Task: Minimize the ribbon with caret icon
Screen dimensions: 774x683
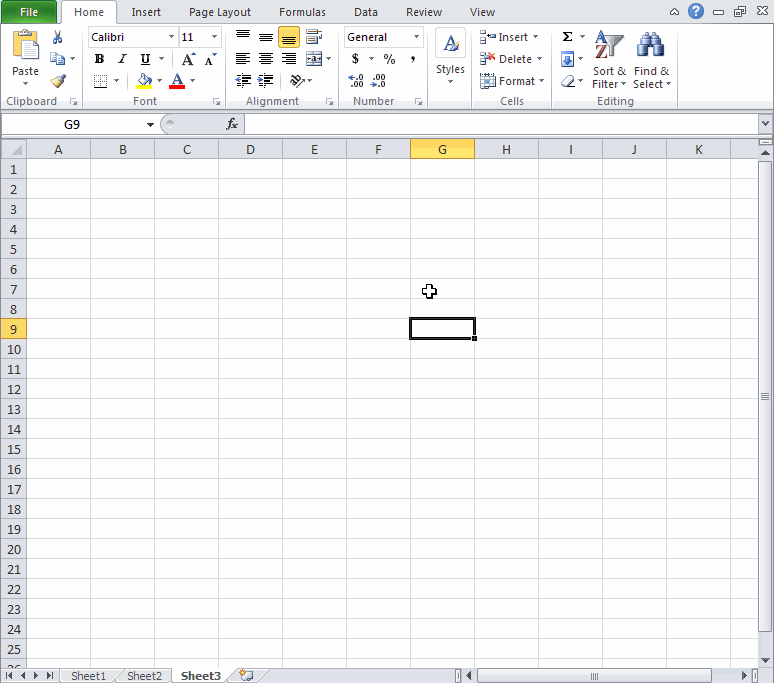Action: [674, 12]
